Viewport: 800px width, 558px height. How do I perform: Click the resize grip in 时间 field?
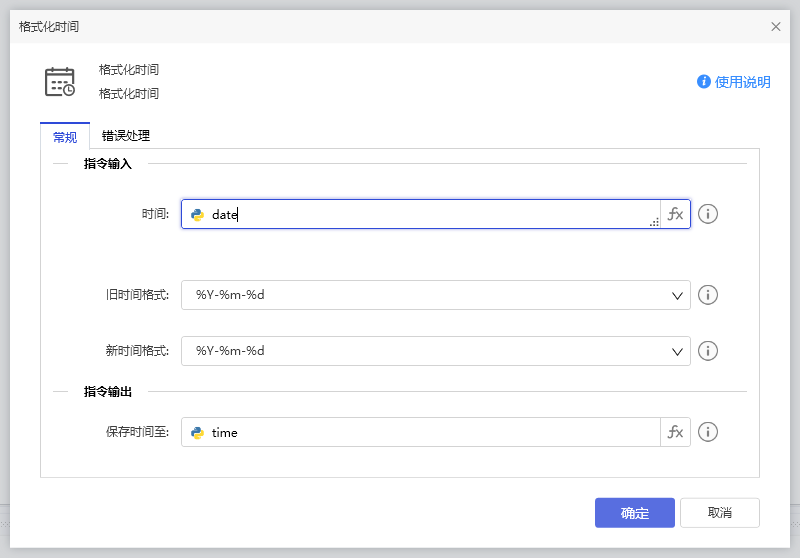(654, 222)
